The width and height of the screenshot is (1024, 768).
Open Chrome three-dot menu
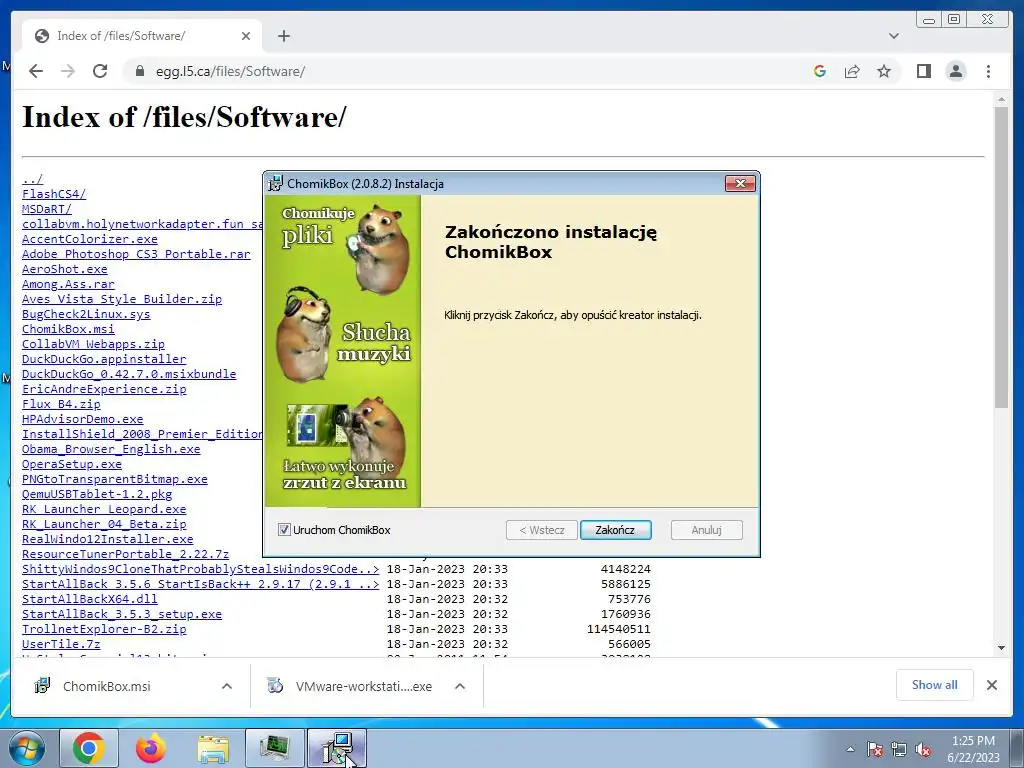[988, 71]
